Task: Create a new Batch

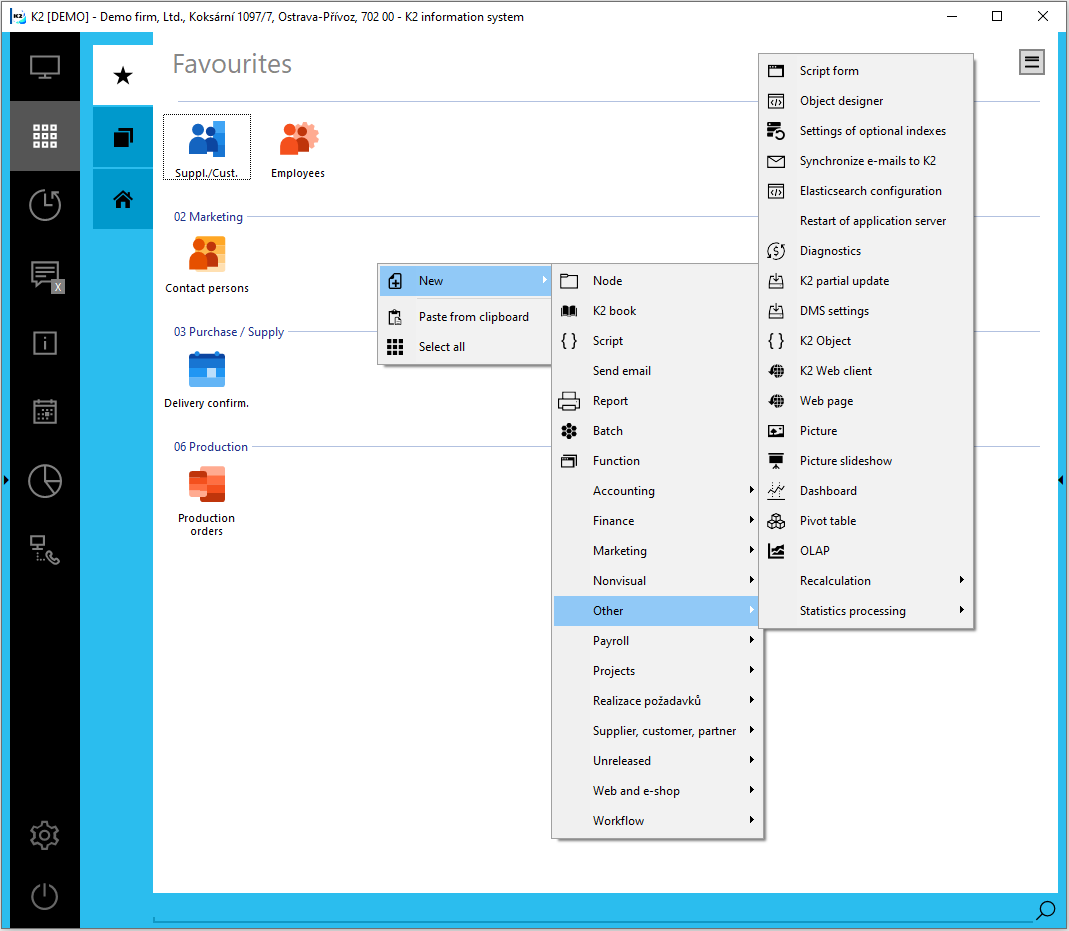Action: (656, 431)
